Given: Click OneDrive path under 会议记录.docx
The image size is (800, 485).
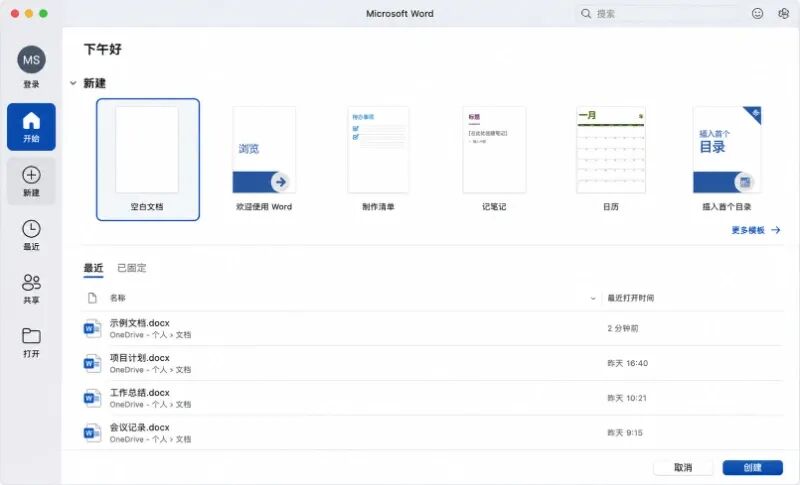Looking at the screenshot, I should (x=151, y=439).
